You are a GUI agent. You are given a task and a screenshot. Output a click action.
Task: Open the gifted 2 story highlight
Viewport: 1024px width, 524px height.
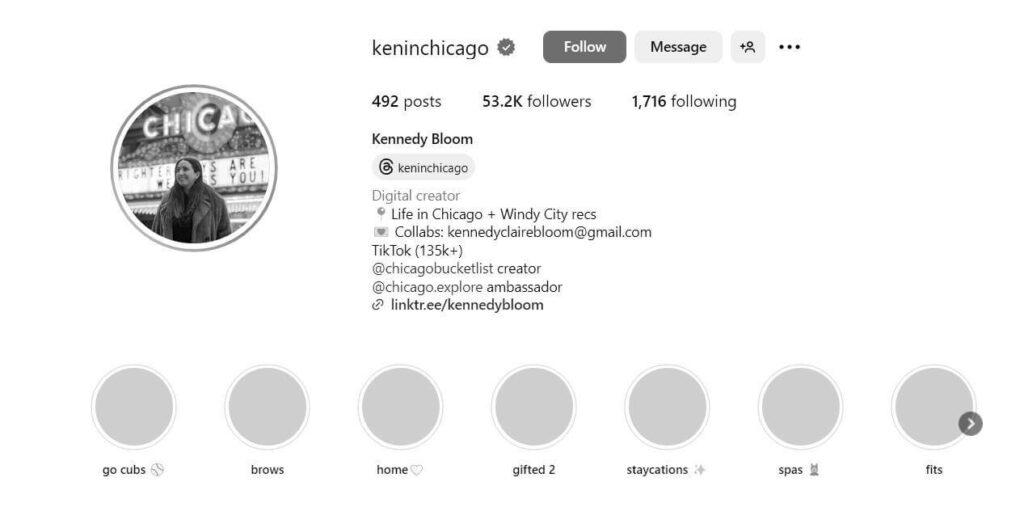click(x=534, y=406)
